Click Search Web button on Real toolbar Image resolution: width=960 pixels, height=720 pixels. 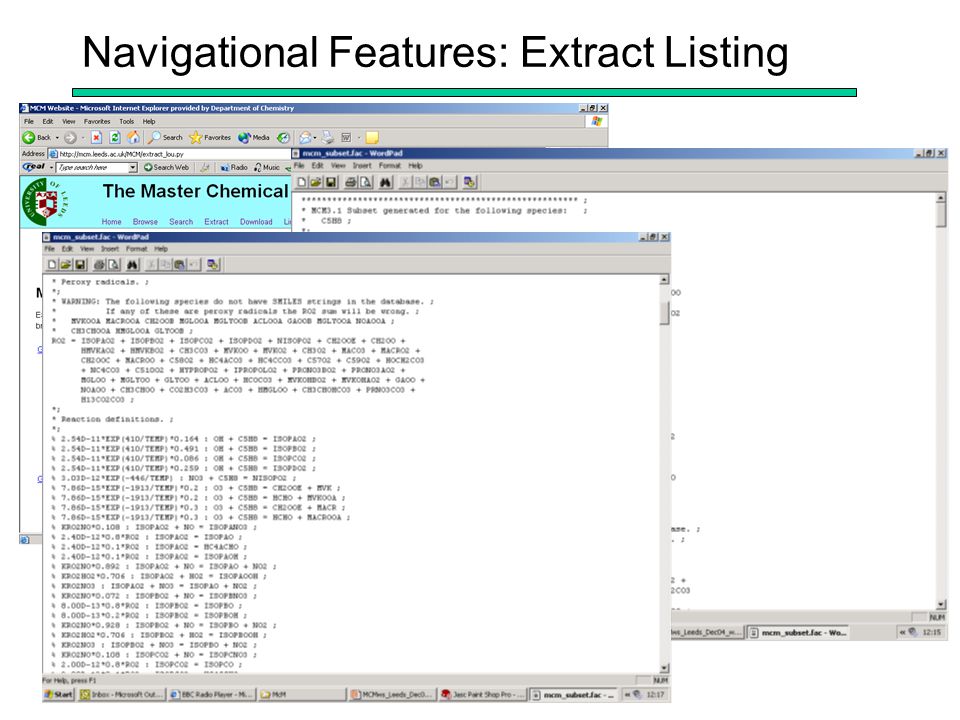[167, 167]
